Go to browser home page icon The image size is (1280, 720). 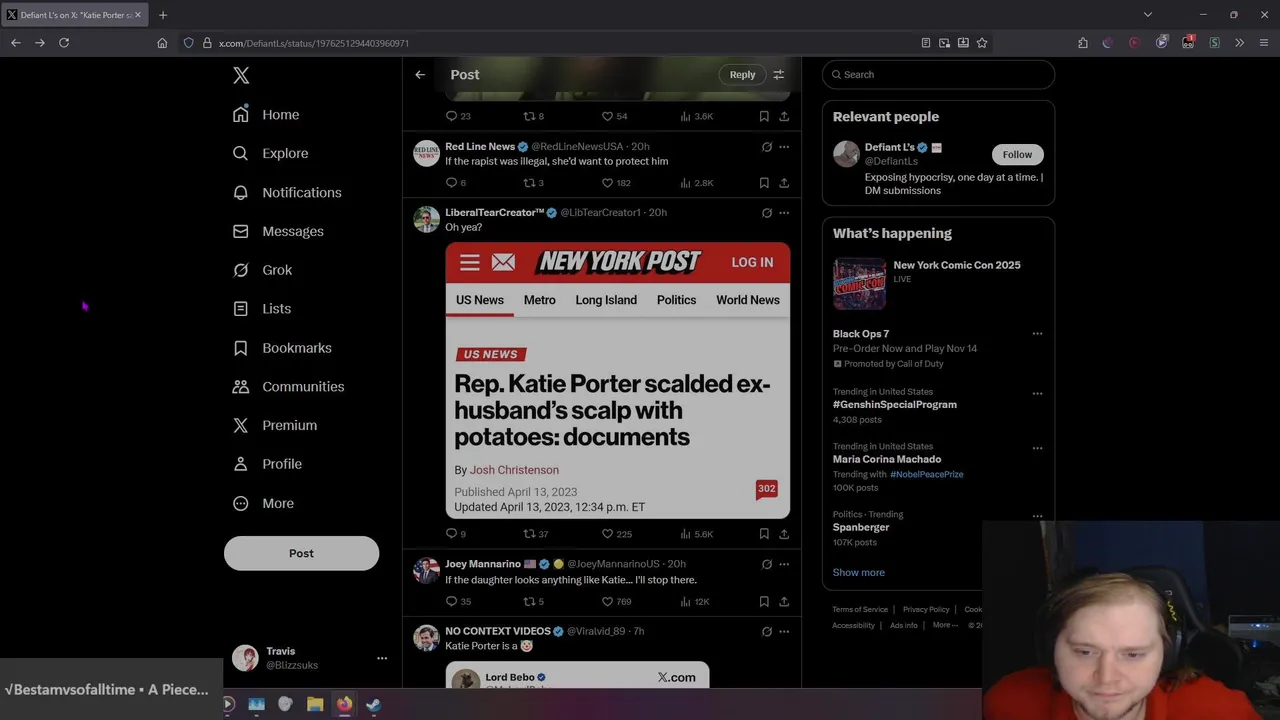[162, 43]
